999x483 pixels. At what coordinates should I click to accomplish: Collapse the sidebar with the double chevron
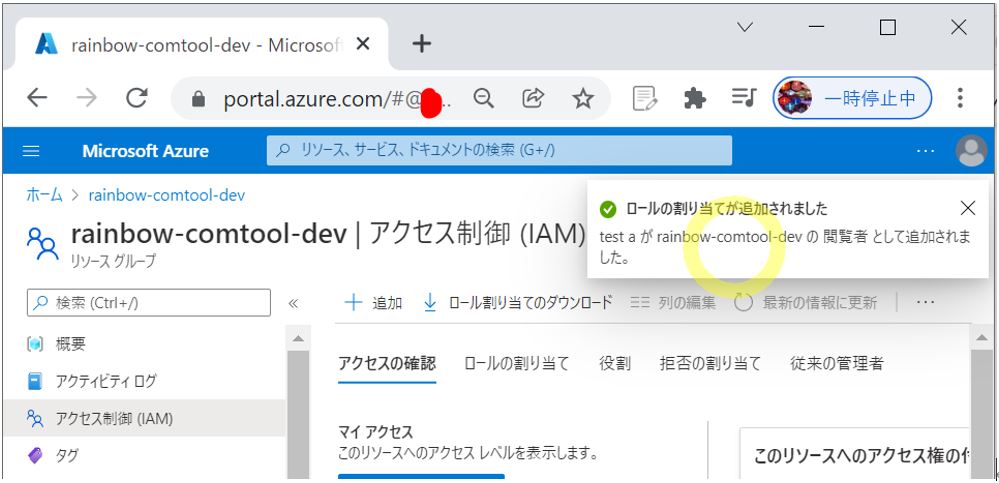[293, 303]
